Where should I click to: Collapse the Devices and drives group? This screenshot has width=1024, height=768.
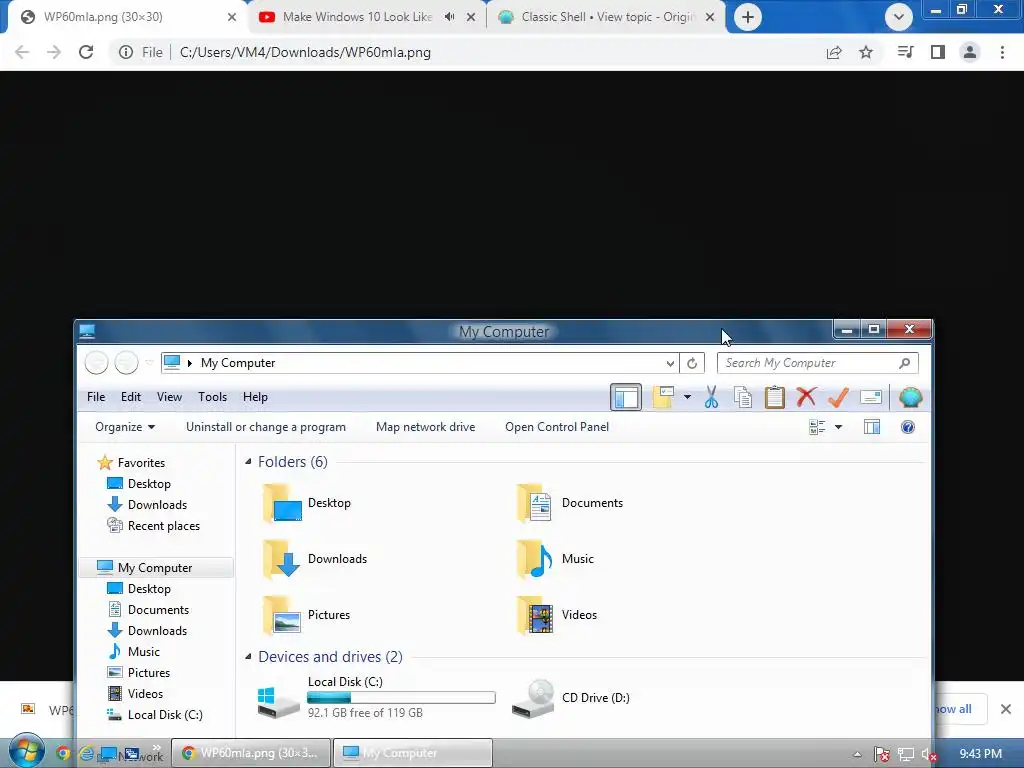pos(248,656)
